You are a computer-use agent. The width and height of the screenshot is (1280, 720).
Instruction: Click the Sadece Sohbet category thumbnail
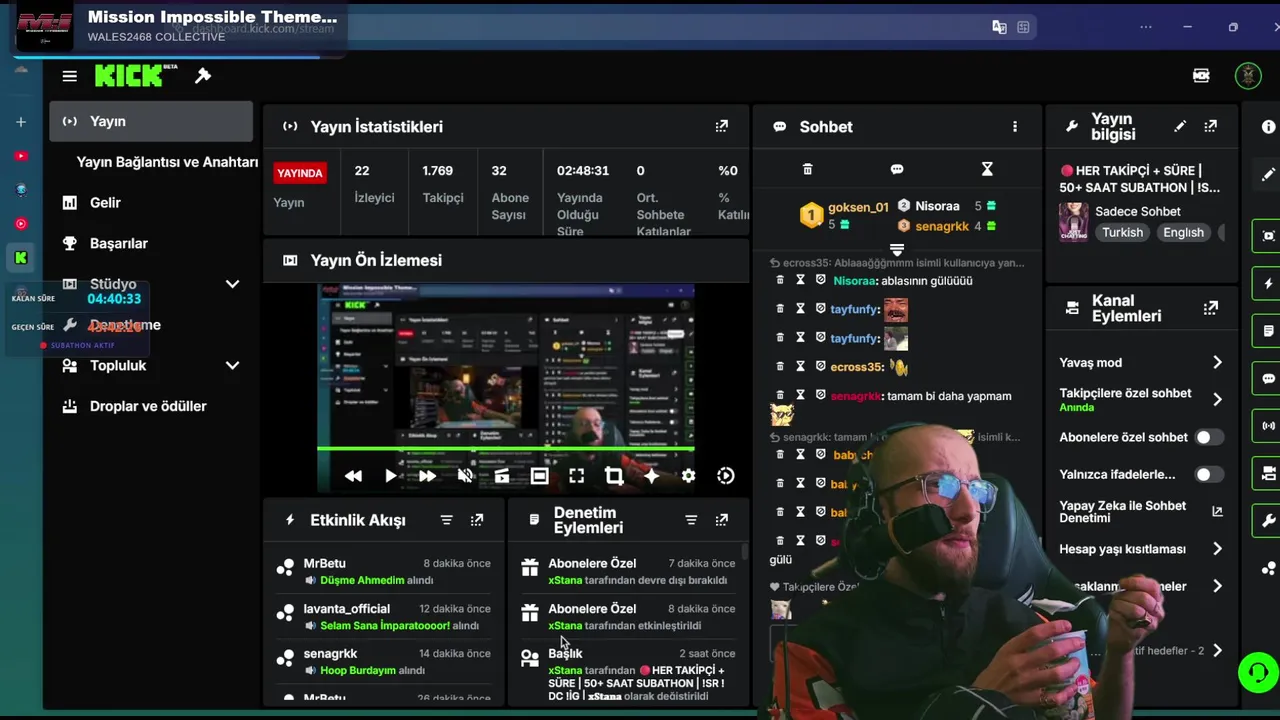[x=1074, y=222]
